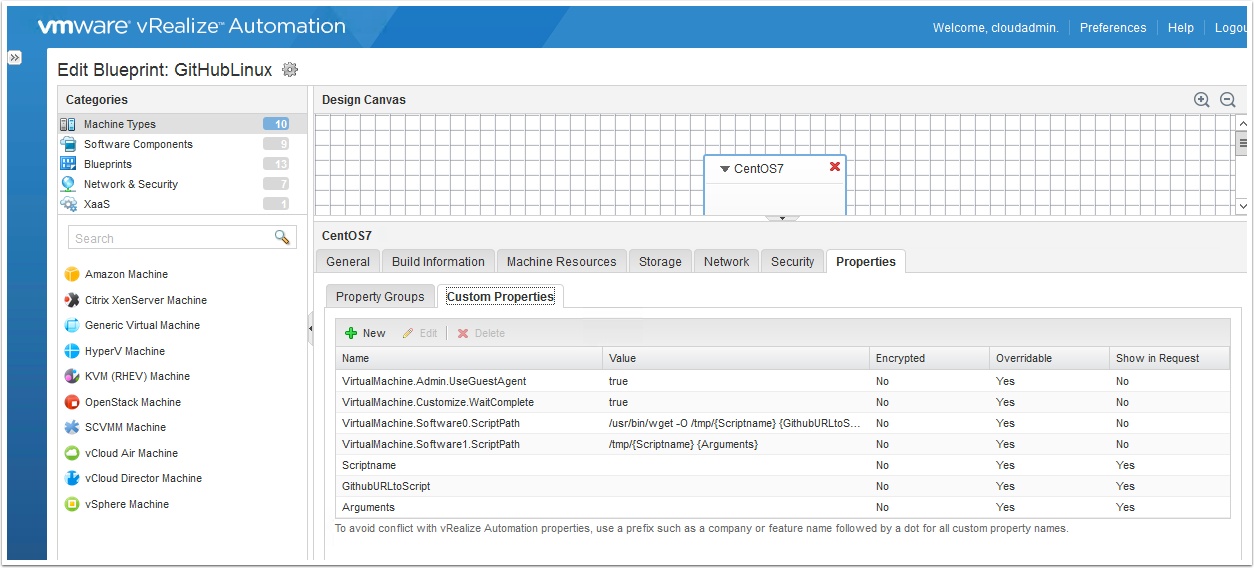The height and width of the screenshot is (568, 1254).
Task: Open blueprint settings gear icon
Action: click(290, 69)
